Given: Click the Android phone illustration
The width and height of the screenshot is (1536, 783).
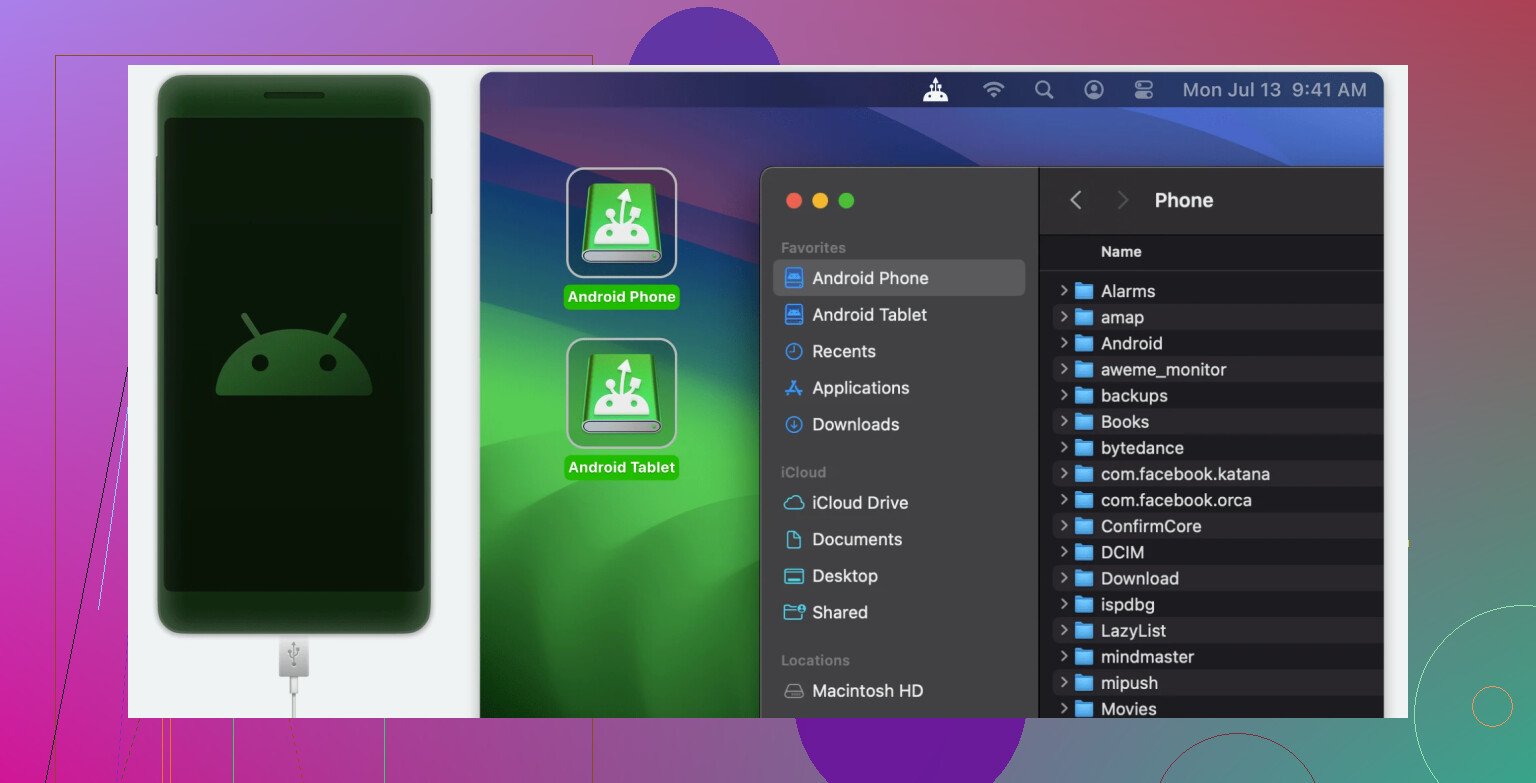Looking at the screenshot, I should click(x=294, y=354).
